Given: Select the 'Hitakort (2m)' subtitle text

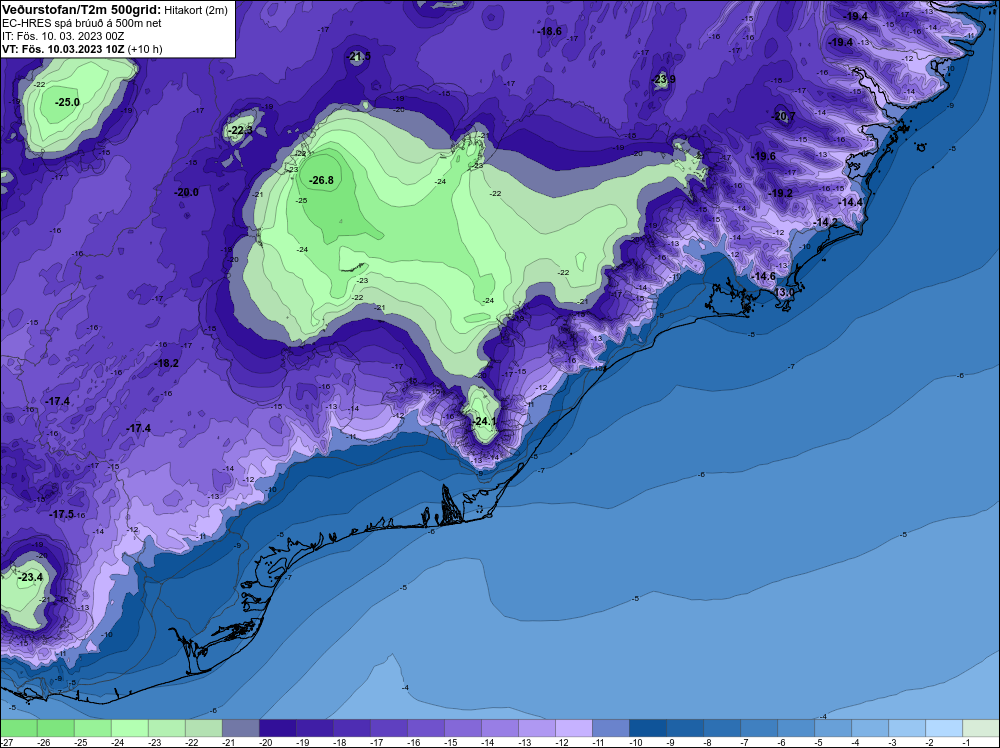Looking at the screenshot, I should [196, 10].
